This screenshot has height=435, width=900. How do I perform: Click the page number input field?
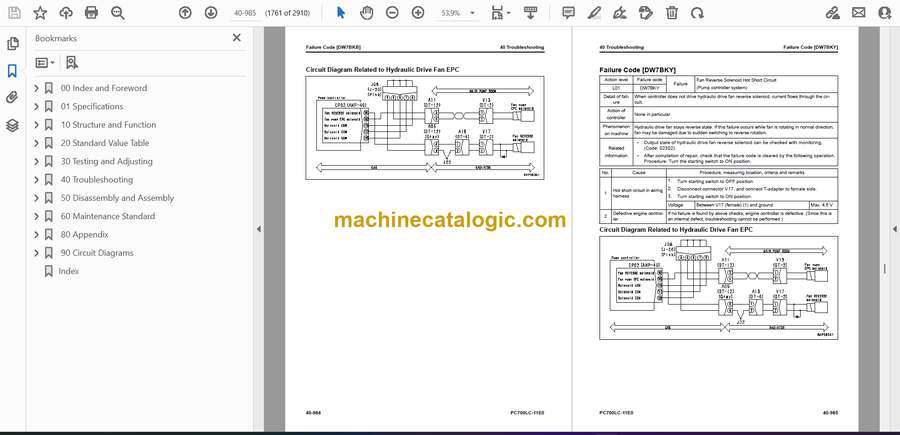(247, 13)
